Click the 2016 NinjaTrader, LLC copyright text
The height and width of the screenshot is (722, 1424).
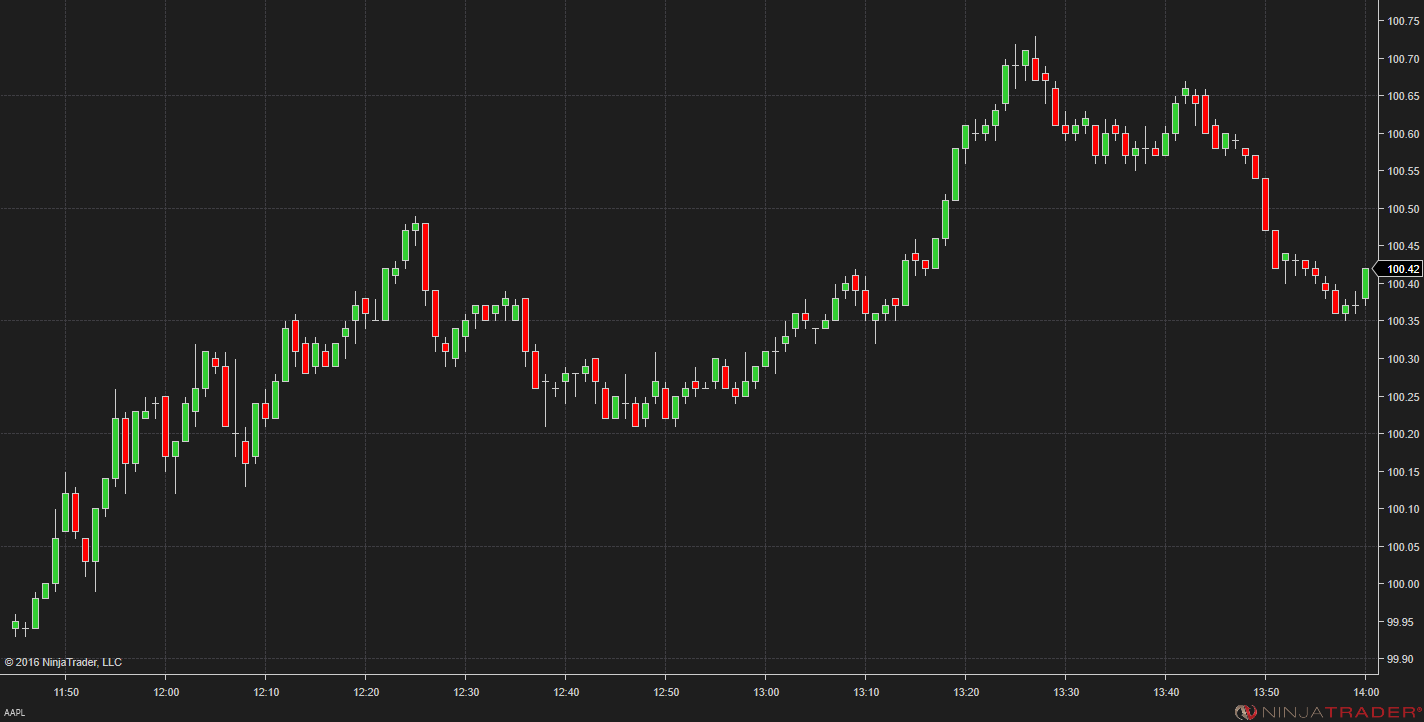63,662
